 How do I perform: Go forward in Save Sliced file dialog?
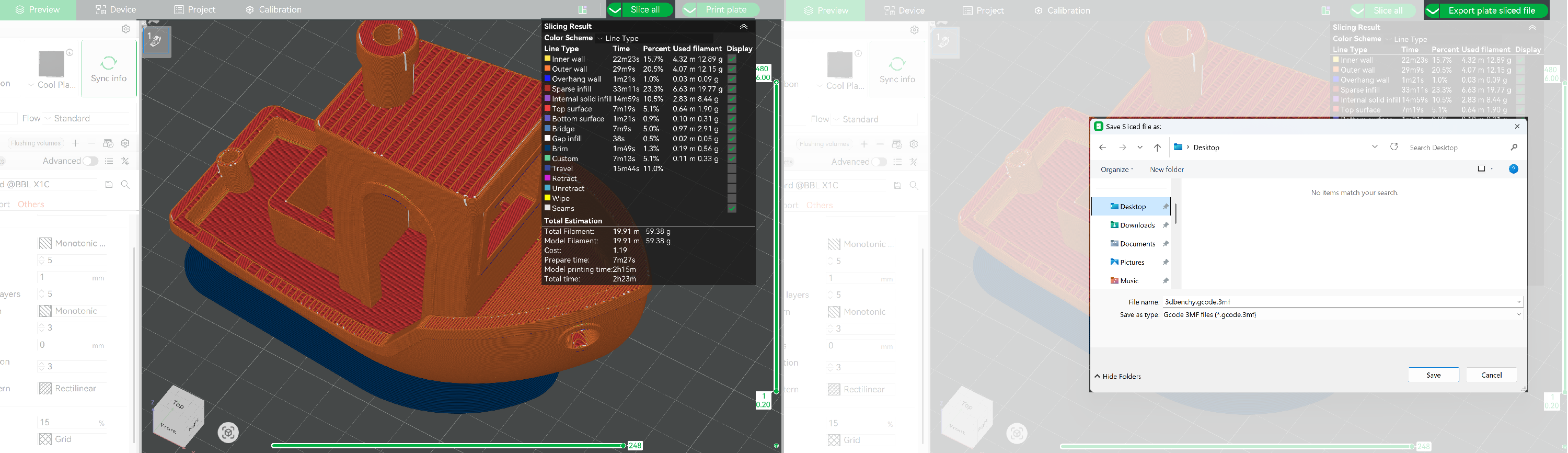click(1123, 148)
